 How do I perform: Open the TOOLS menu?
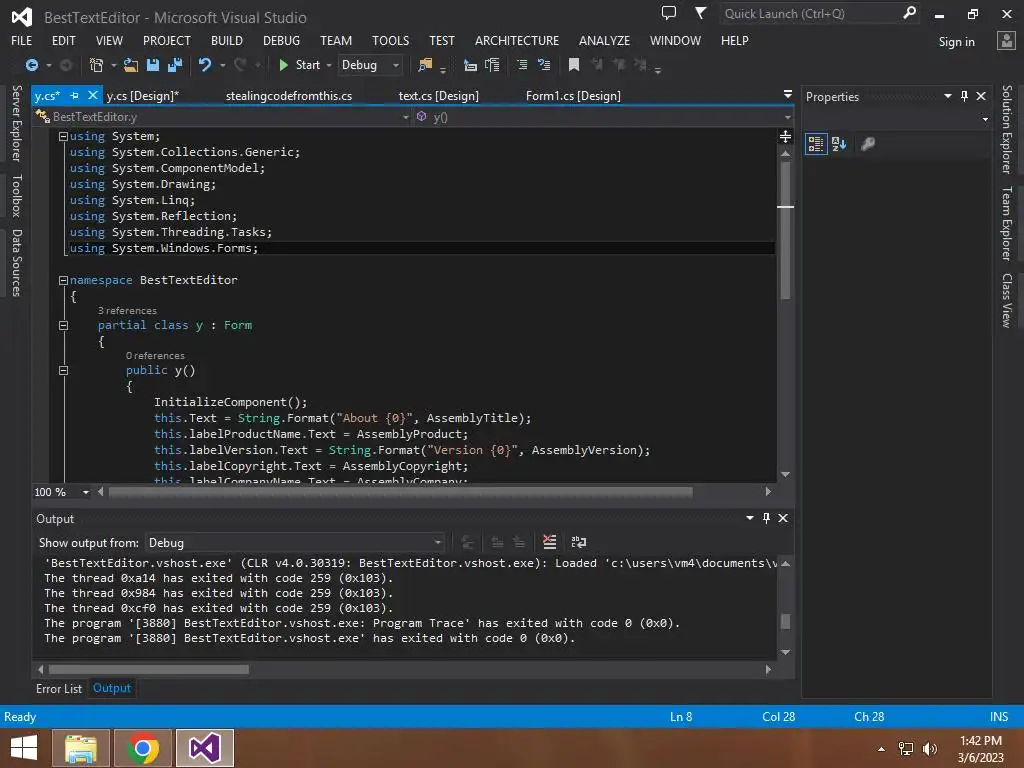pos(391,40)
